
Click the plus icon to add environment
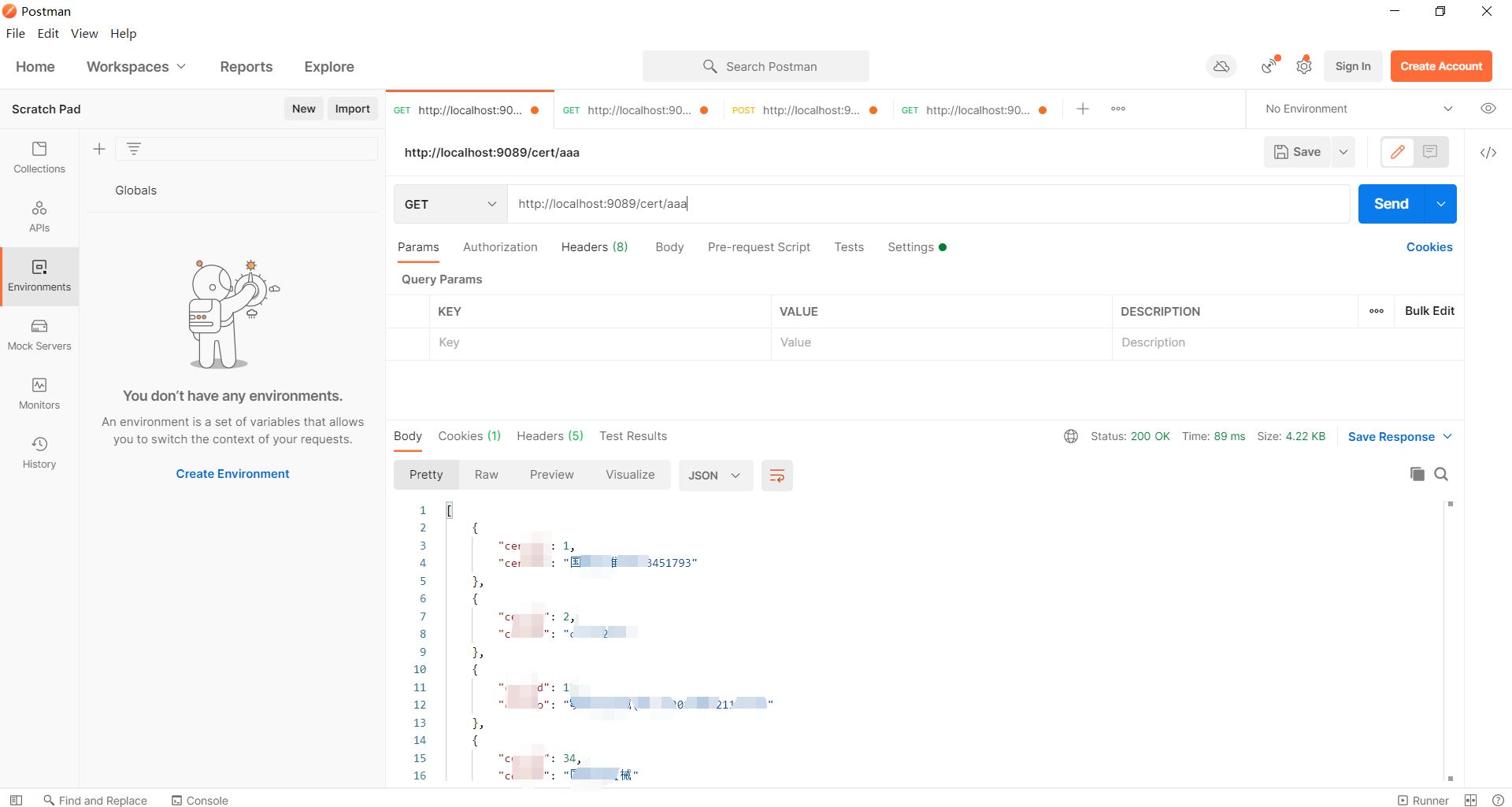tap(99, 149)
